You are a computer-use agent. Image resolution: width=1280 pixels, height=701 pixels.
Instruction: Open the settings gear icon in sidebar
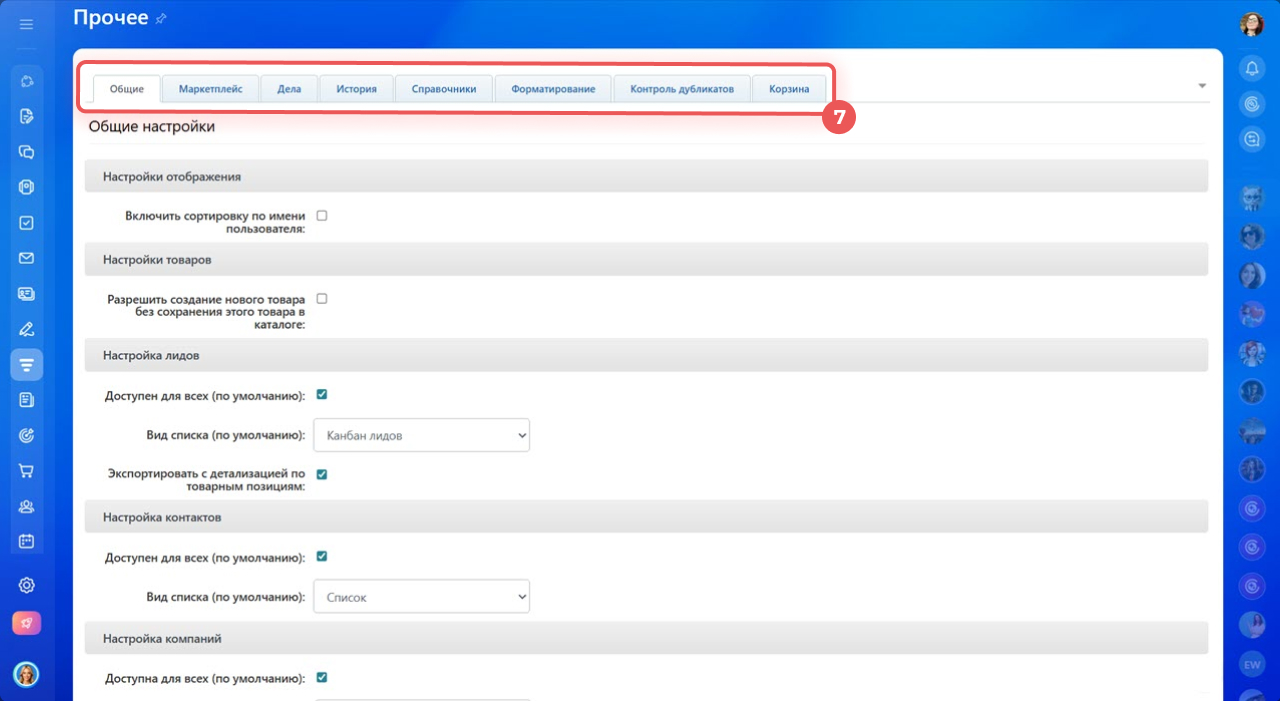(27, 585)
